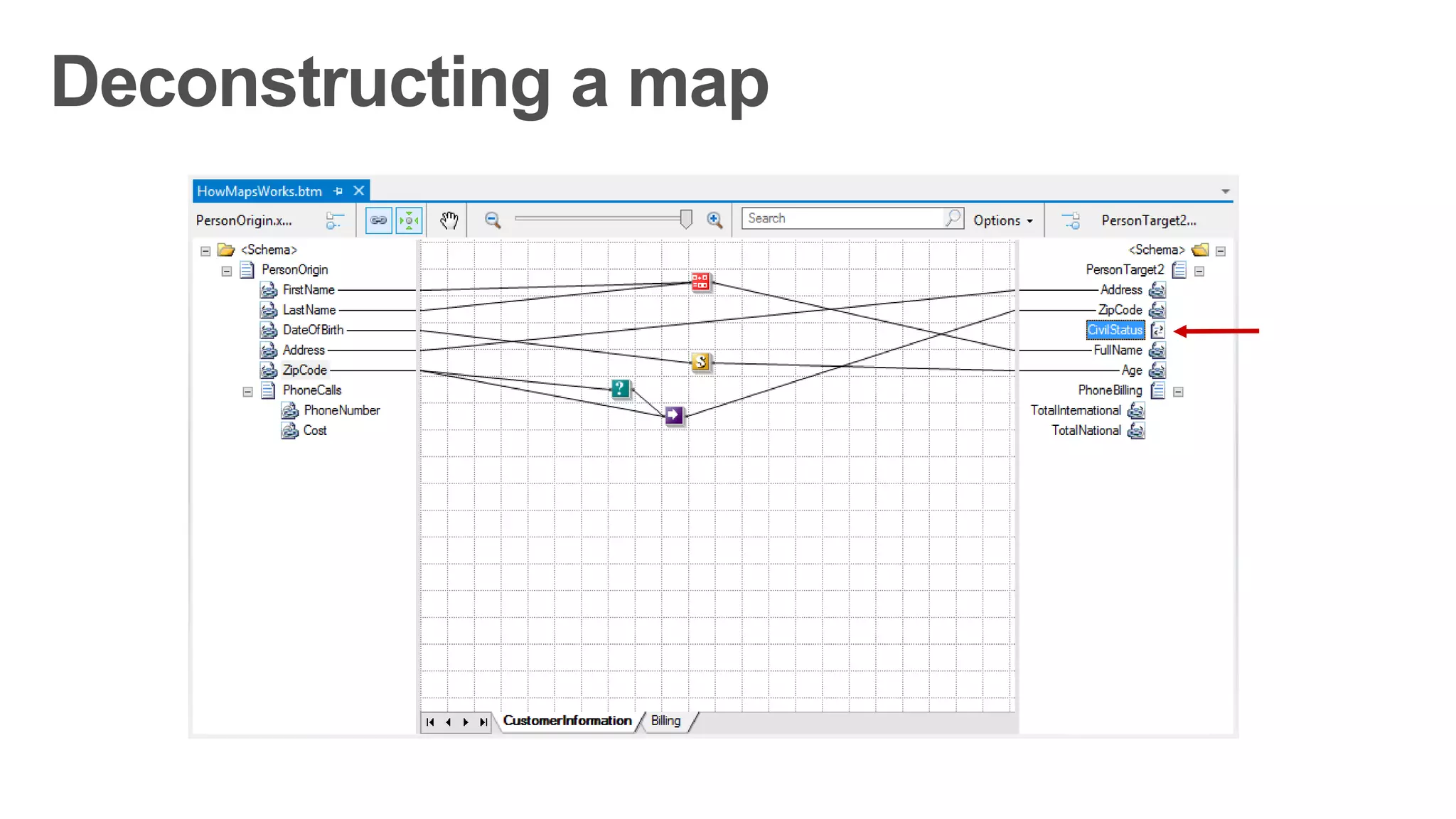Activate the pan hand tool
The height and width of the screenshot is (819, 1456).
click(449, 220)
